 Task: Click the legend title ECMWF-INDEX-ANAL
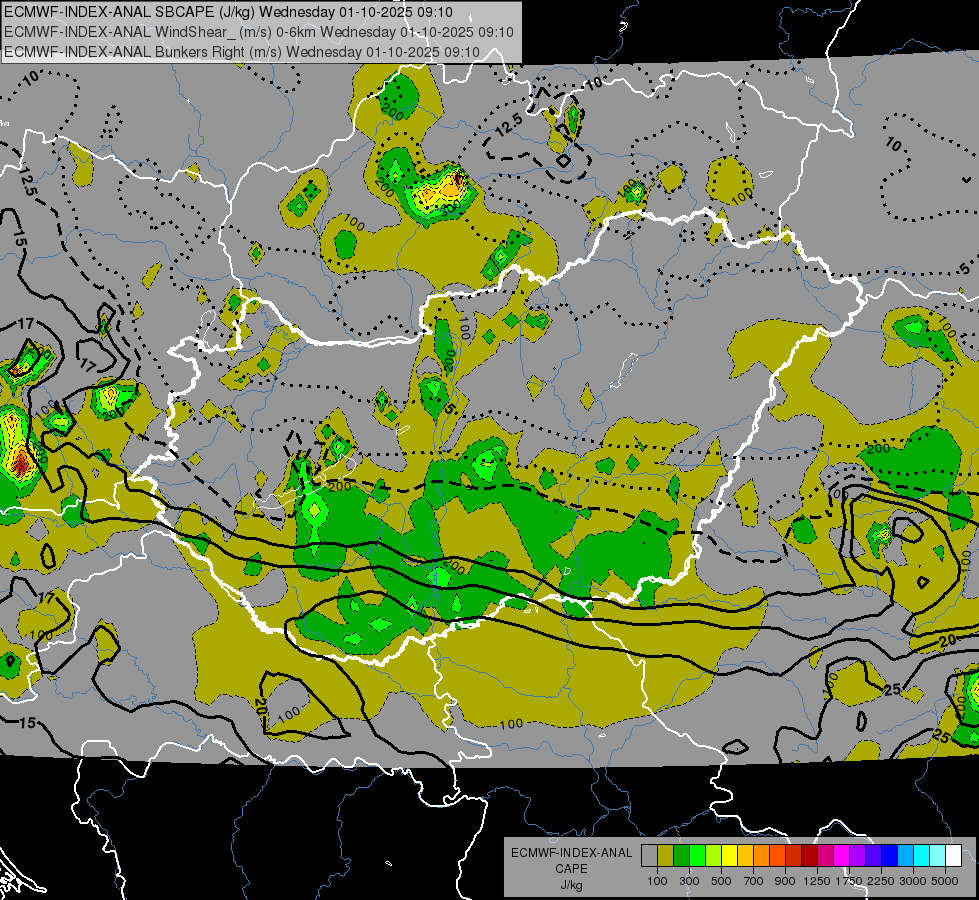(x=571, y=853)
